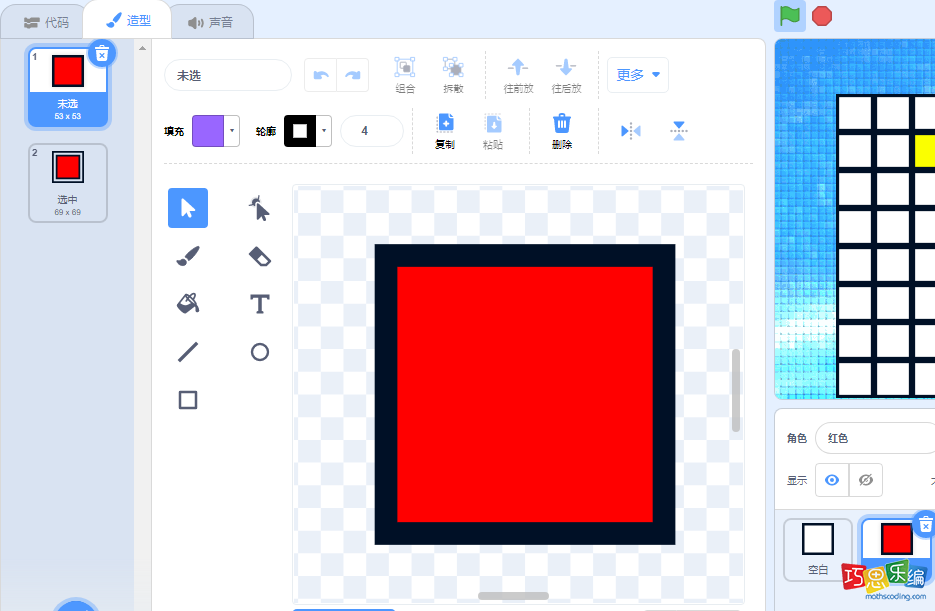The height and width of the screenshot is (611, 935).
Task: Switch to the 代码 tab
Action: (x=47, y=21)
